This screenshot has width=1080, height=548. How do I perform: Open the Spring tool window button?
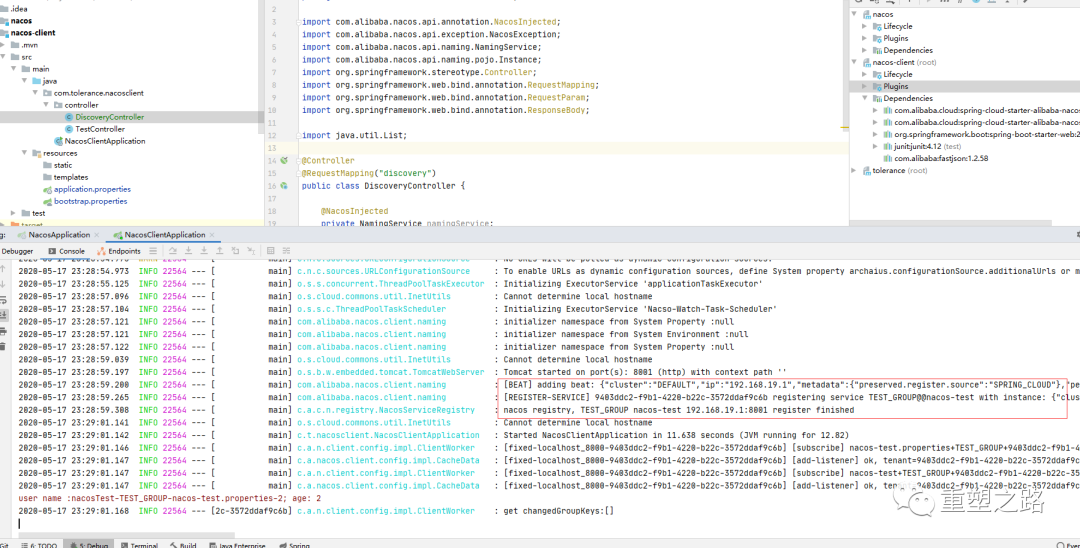(x=294, y=545)
